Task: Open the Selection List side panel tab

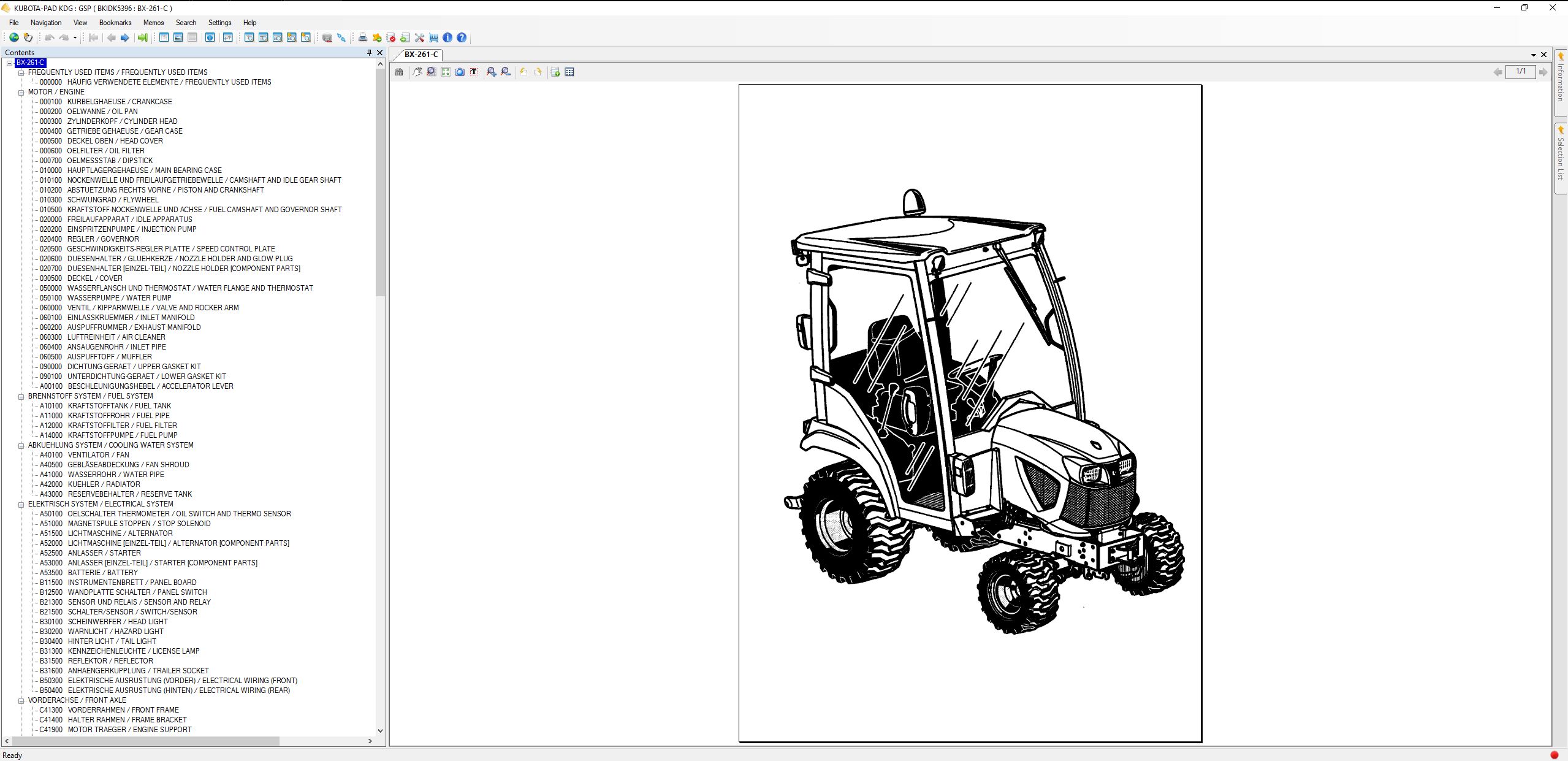Action: coord(1561,158)
